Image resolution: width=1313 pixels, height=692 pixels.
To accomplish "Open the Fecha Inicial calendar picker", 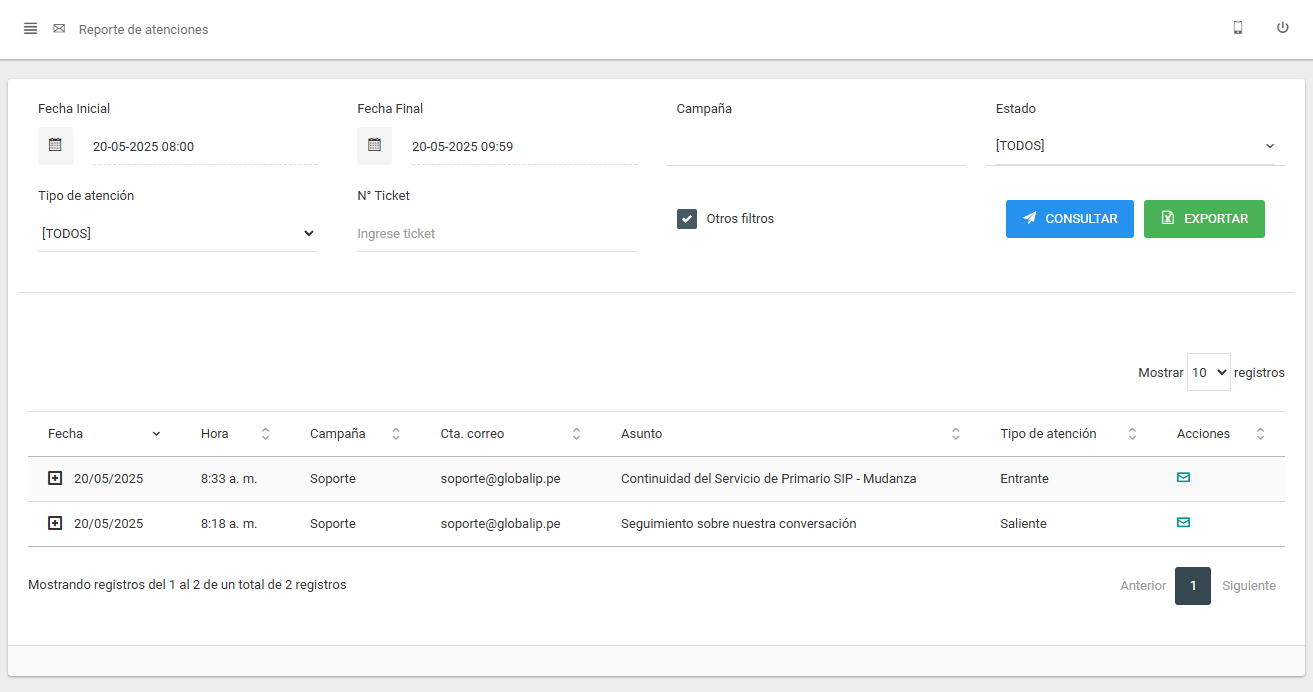I will (x=55, y=146).
